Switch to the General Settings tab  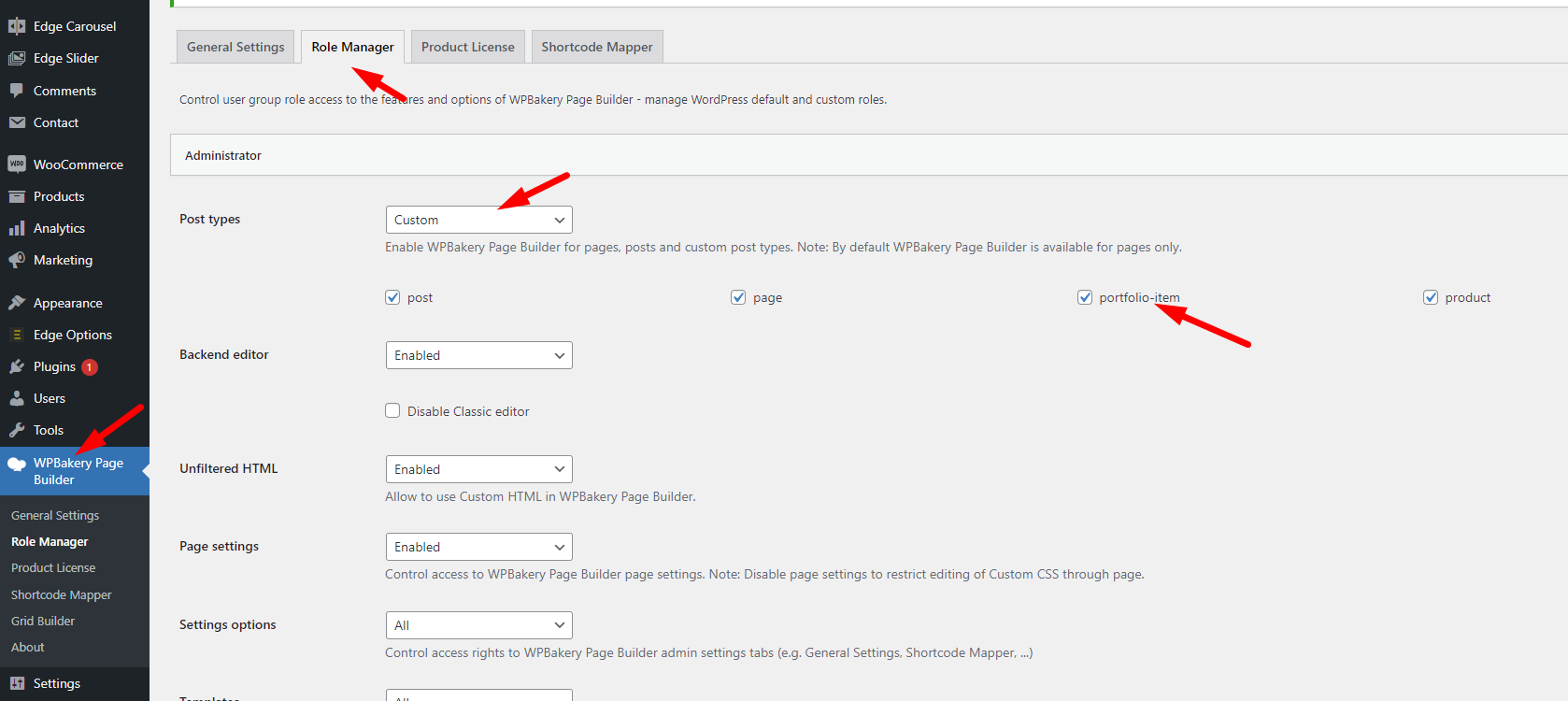tap(235, 47)
